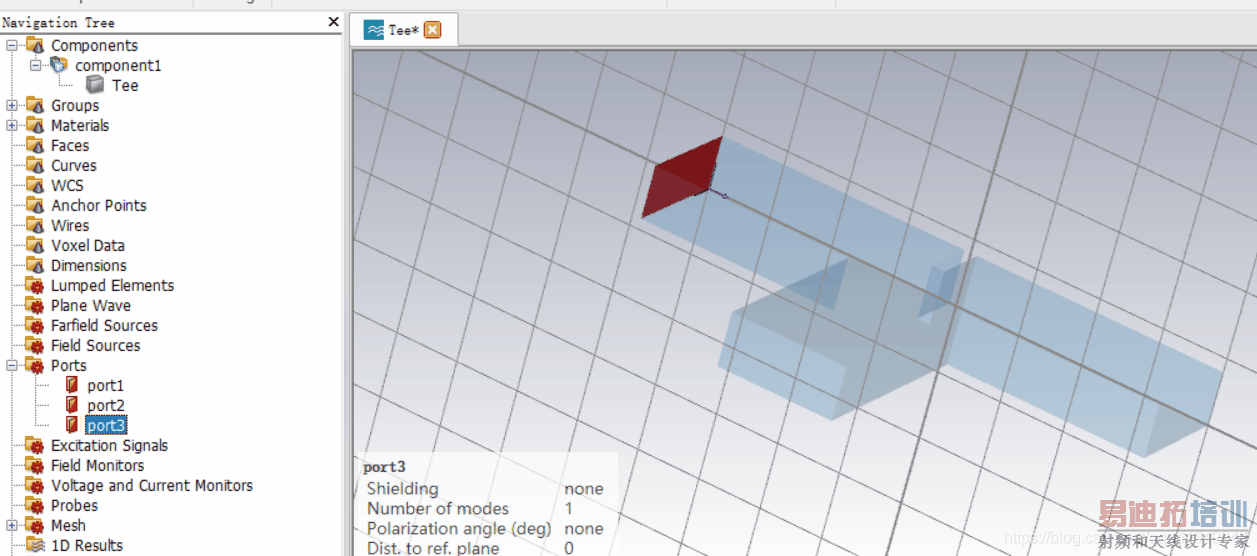Click the Components folder icon
Screen dimensions: 1257x556
tap(35, 45)
